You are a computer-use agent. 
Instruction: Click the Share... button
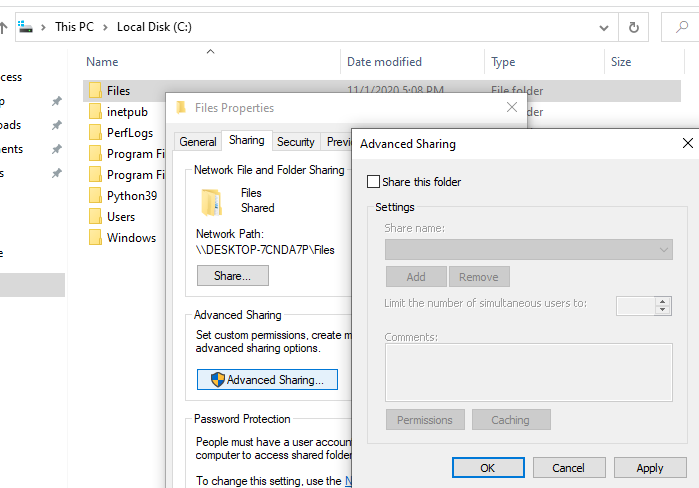point(232,275)
